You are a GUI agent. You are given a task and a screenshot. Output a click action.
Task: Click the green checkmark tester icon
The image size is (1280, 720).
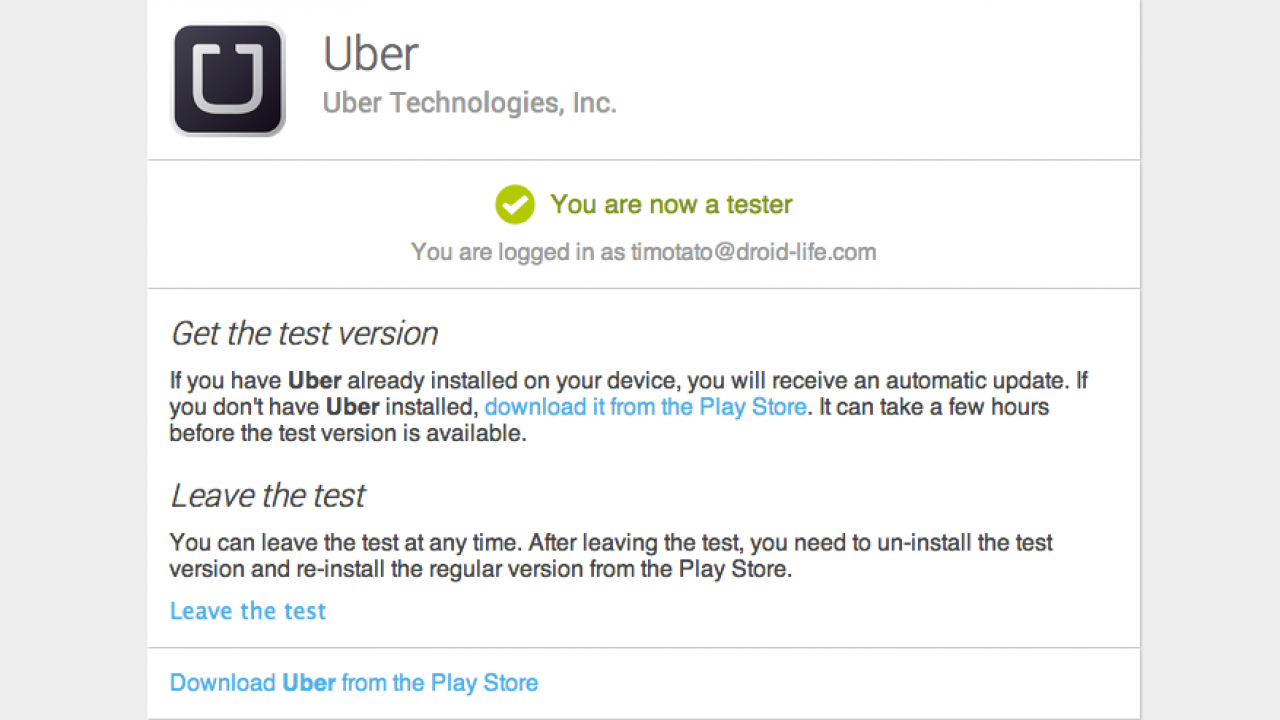tap(515, 205)
